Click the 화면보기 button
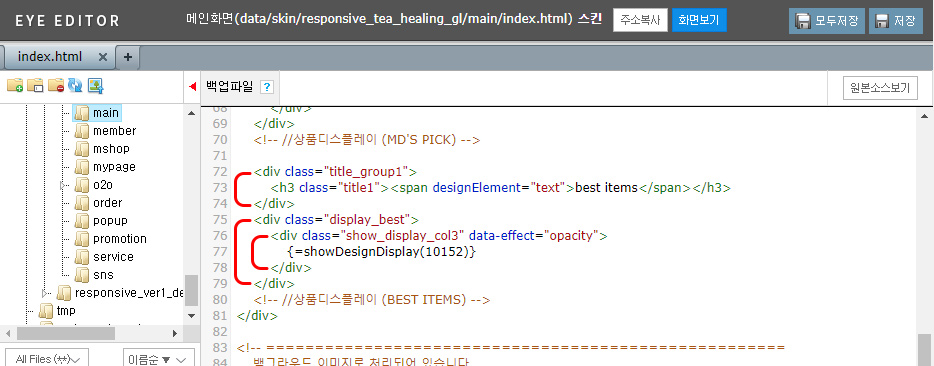 [x=699, y=20]
